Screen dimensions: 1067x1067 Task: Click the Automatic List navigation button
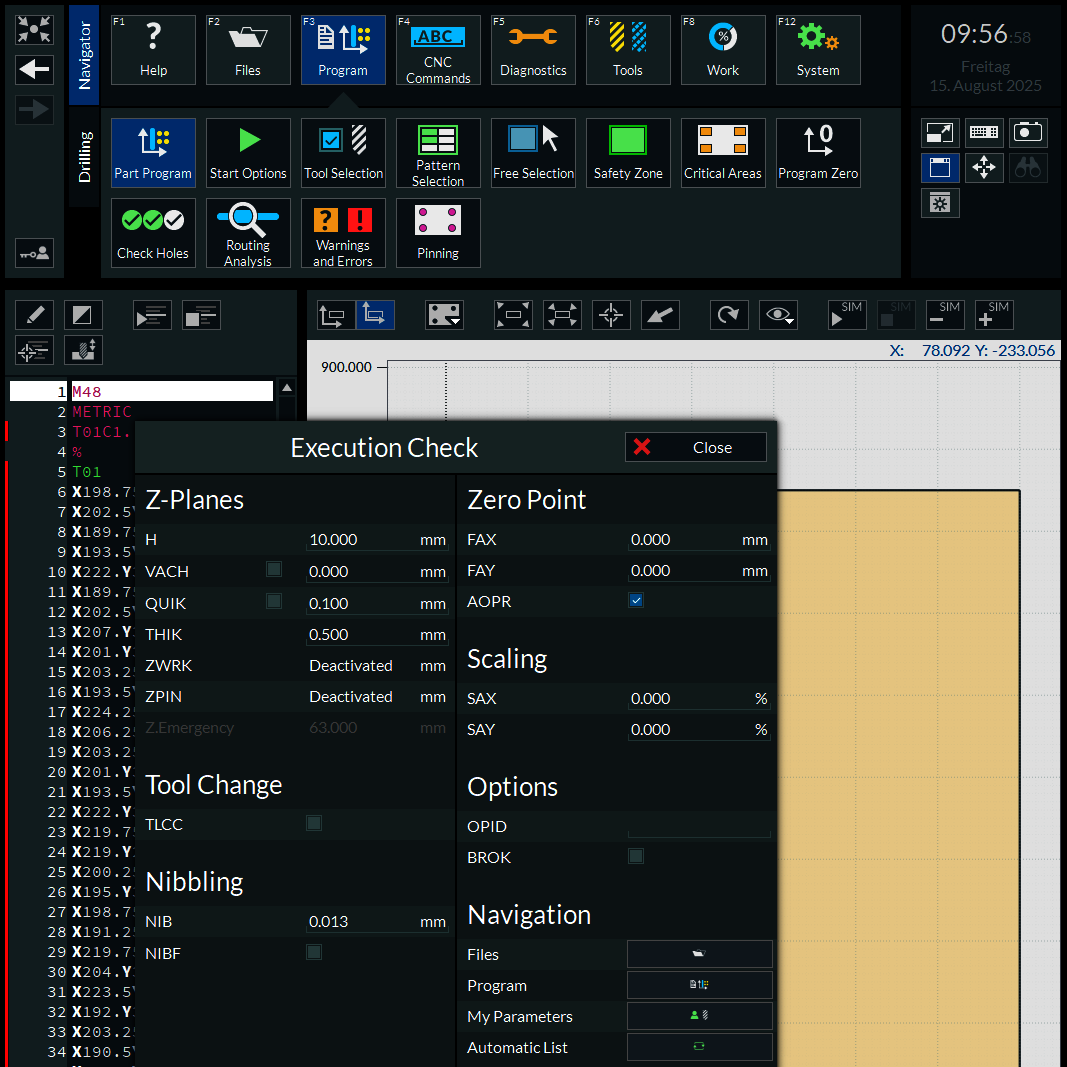click(x=700, y=1047)
